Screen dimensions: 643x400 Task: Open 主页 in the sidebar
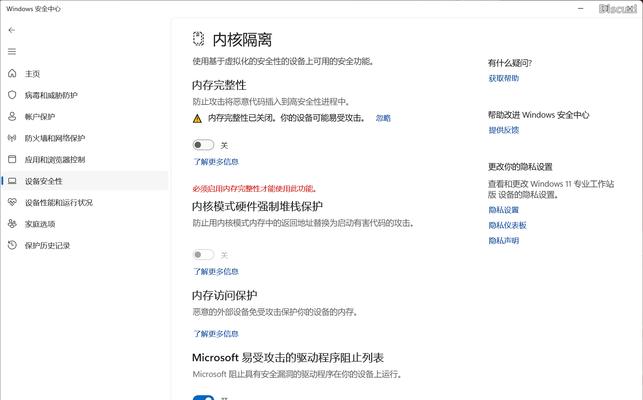(x=32, y=74)
